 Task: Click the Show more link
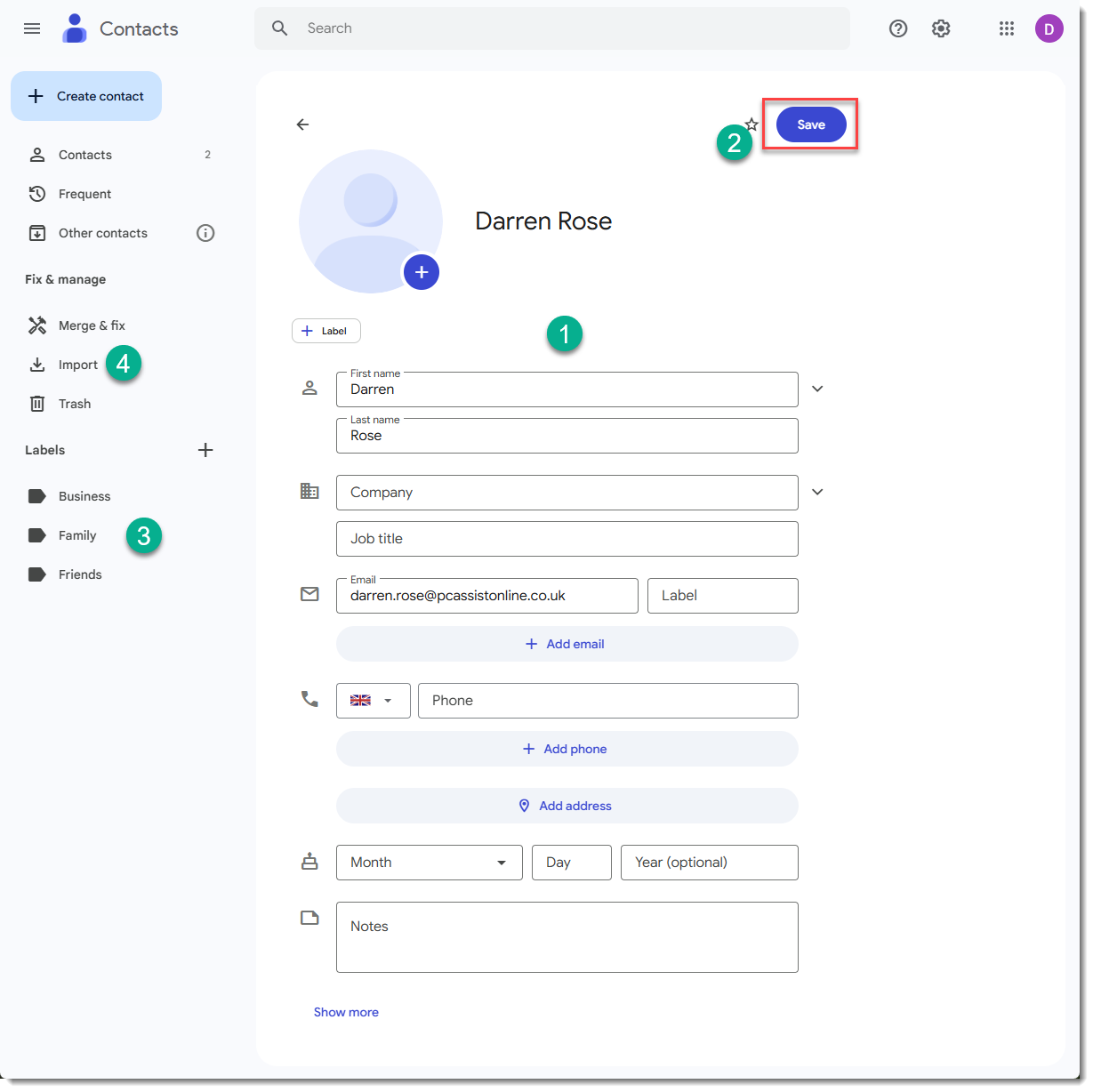[x=346, y=1012]
